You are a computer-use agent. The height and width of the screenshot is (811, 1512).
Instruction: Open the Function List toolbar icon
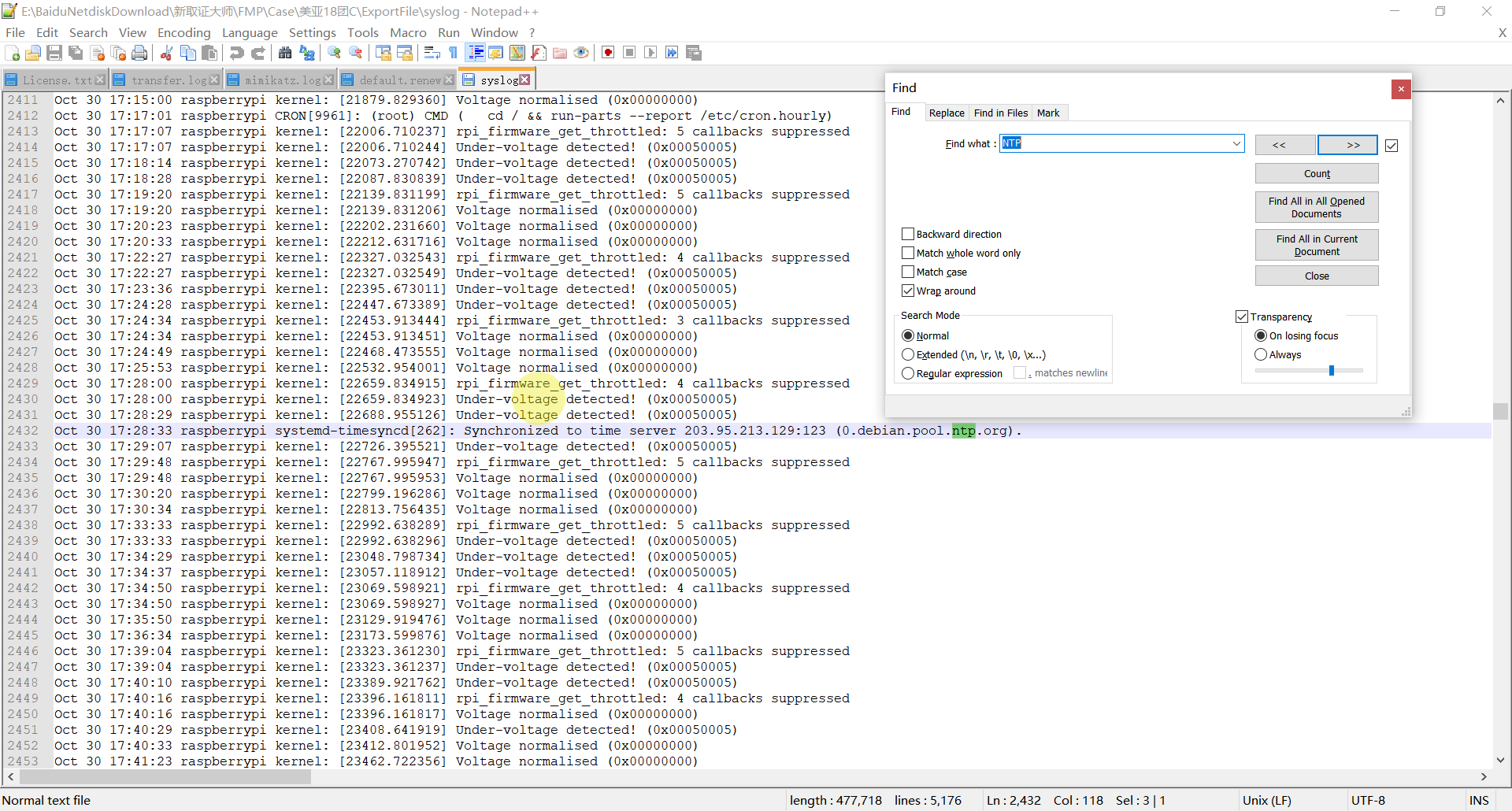coord(539,53)
